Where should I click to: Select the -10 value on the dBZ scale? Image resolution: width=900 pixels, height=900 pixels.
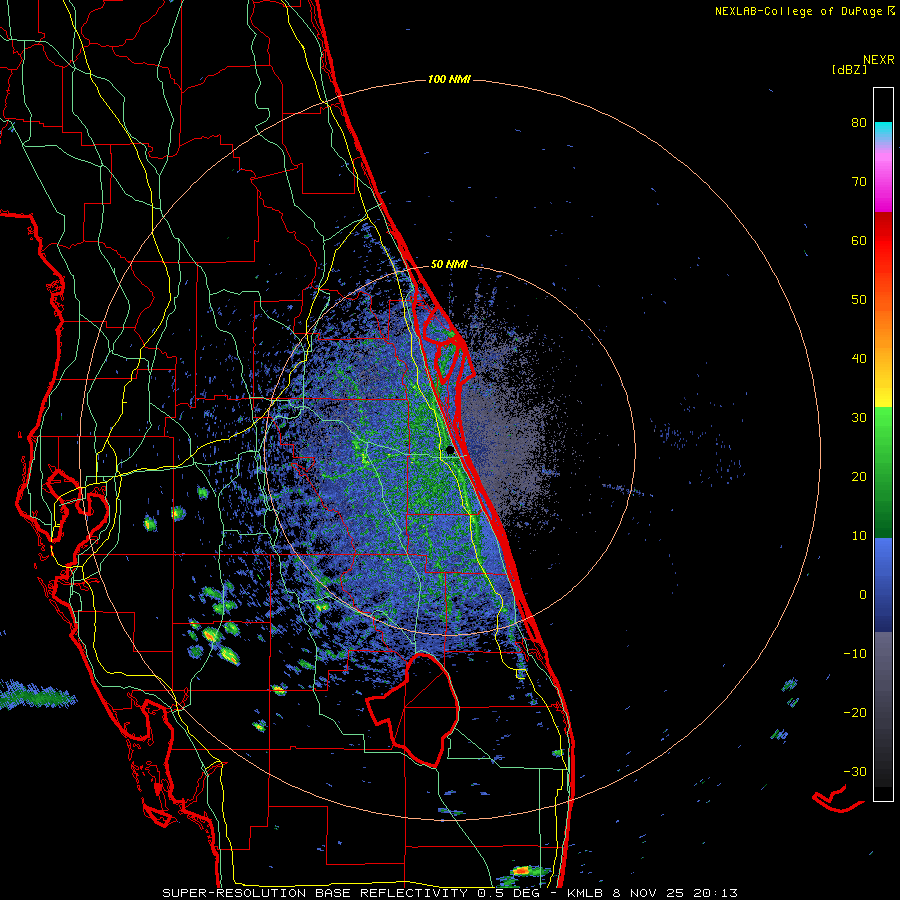pyautogui.click(x=855, y=654)
